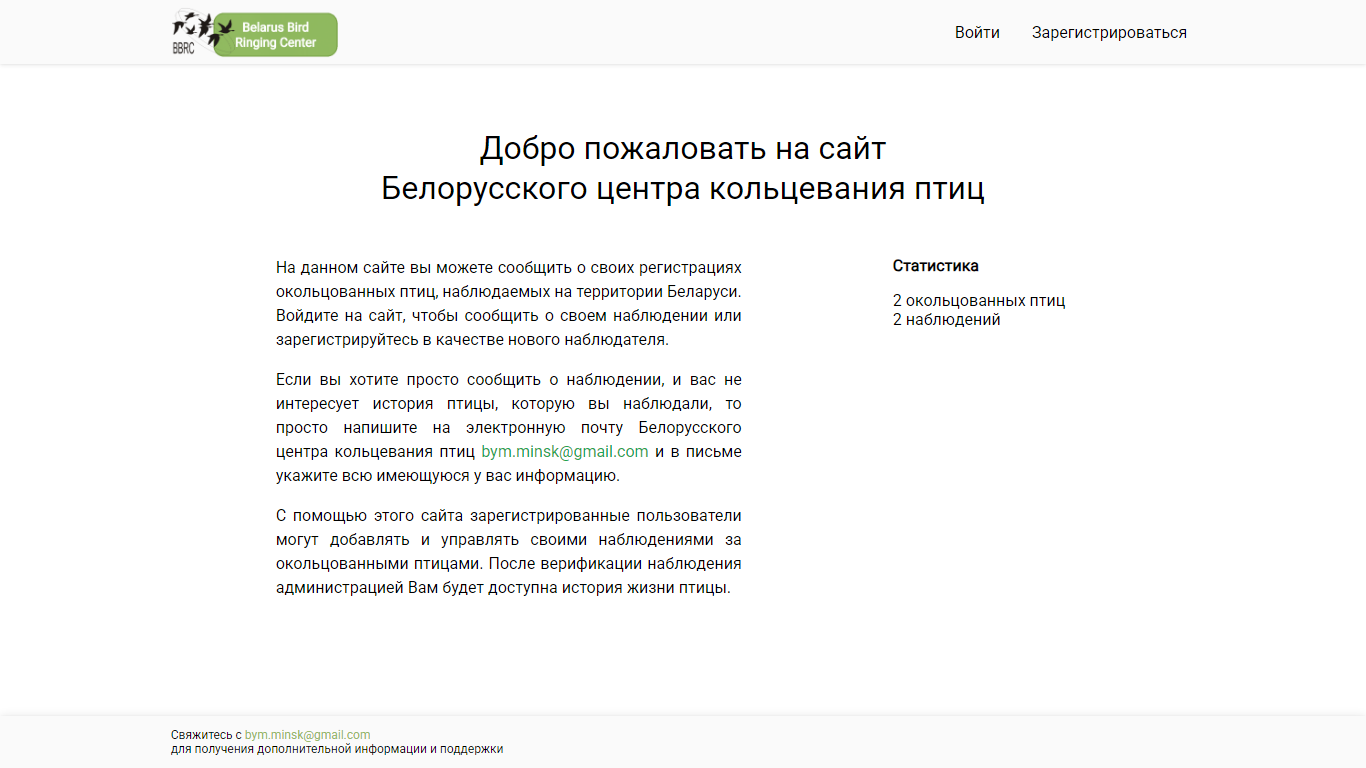The width and height of the screenshot is (1366, 768).
Task: Click the 'Добро пожаловать на сайт' heading line
Action: tap(683, 148)
